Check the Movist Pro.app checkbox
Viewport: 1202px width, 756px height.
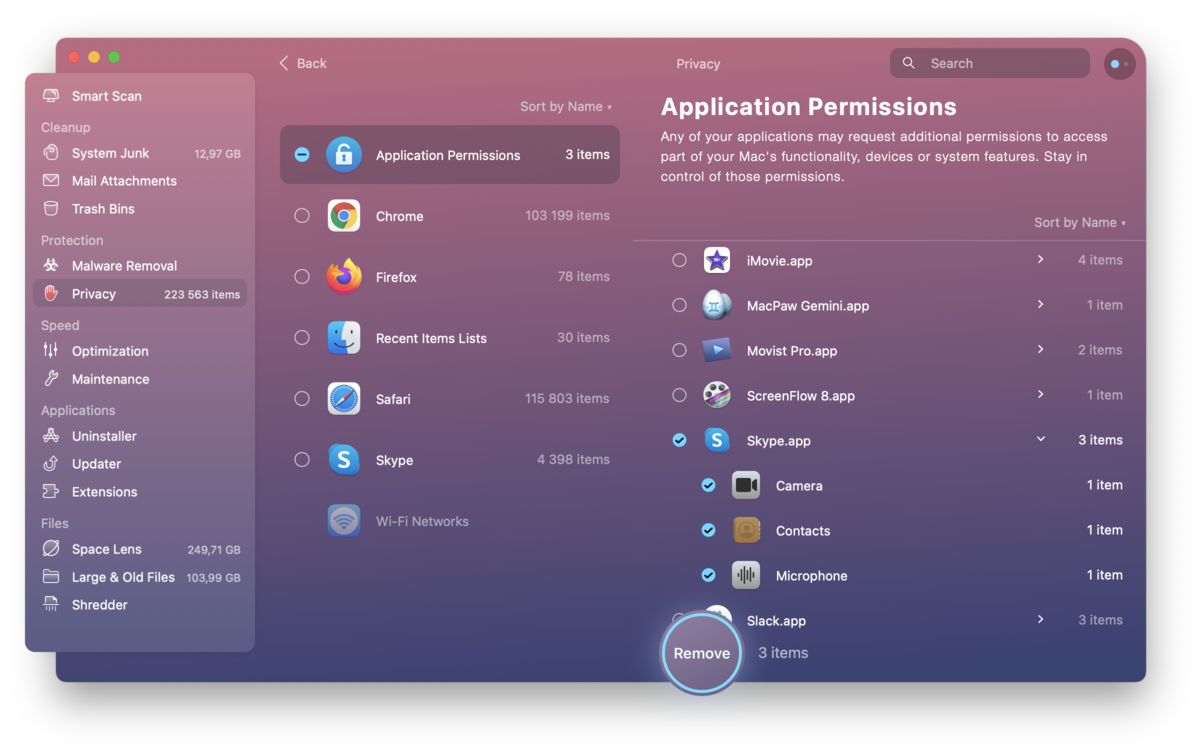point(680,350)
